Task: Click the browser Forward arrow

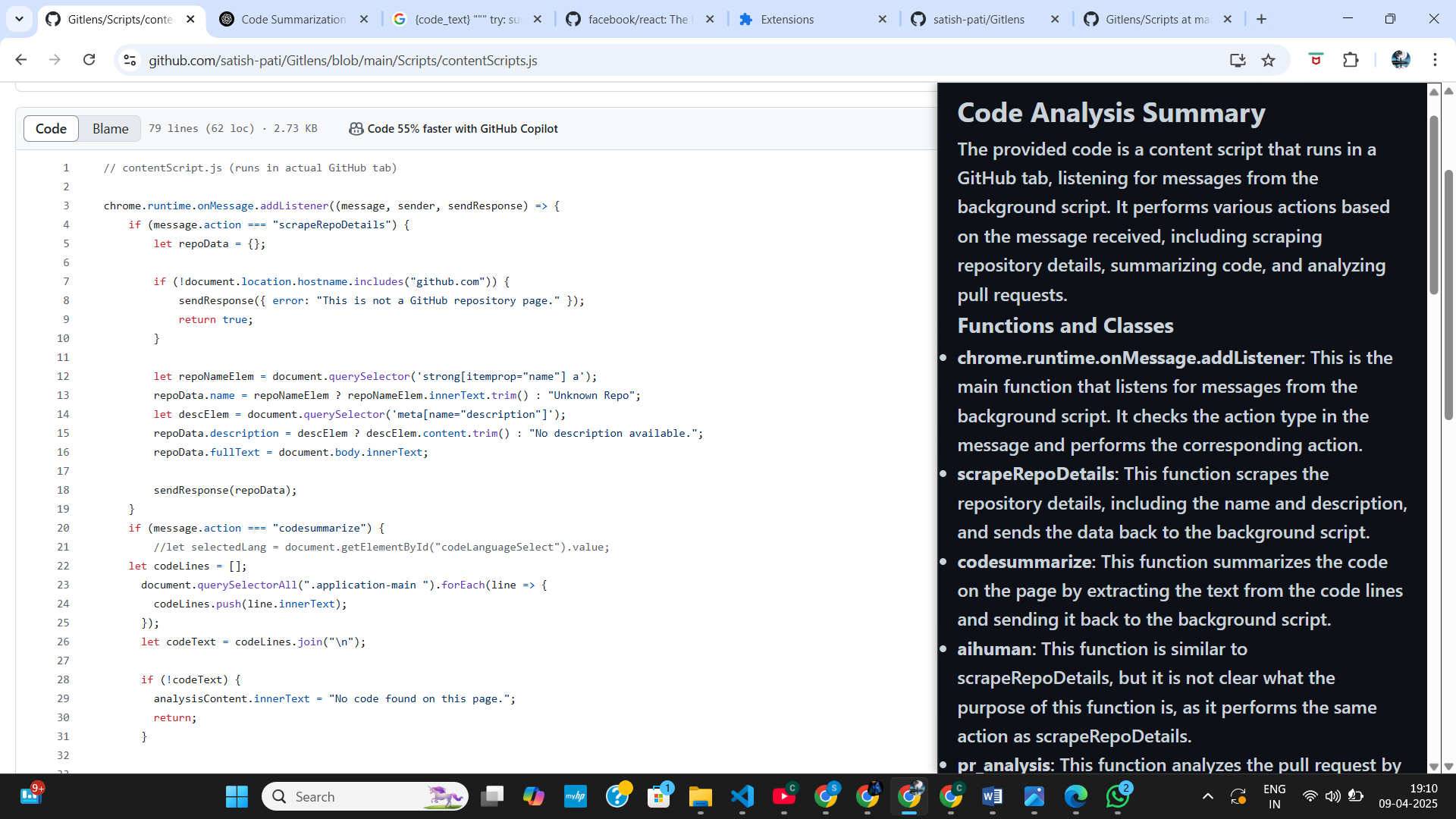Action: coord(55,60)
